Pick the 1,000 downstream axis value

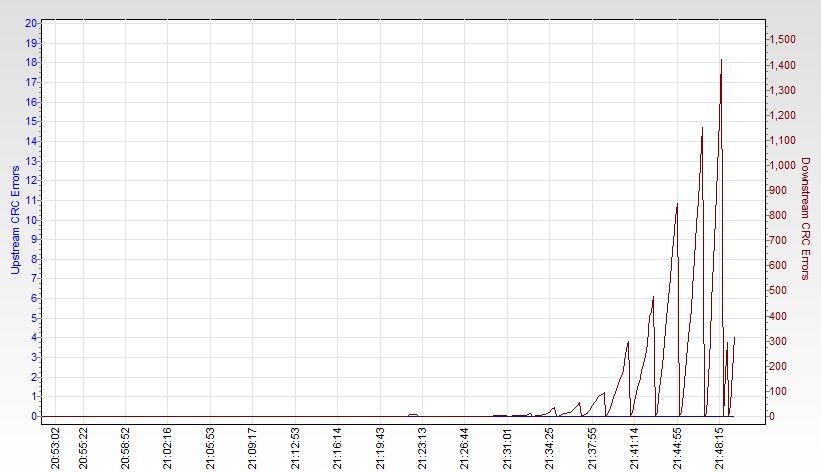click(x=782, y=166)
